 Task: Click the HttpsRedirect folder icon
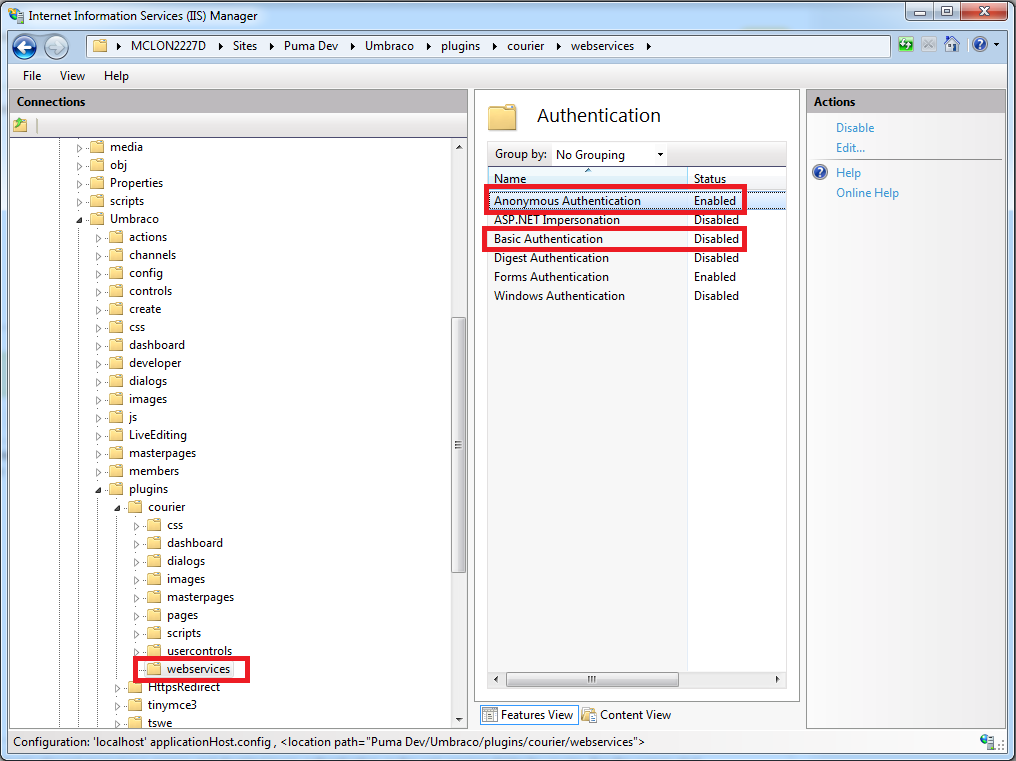[135, 686]
